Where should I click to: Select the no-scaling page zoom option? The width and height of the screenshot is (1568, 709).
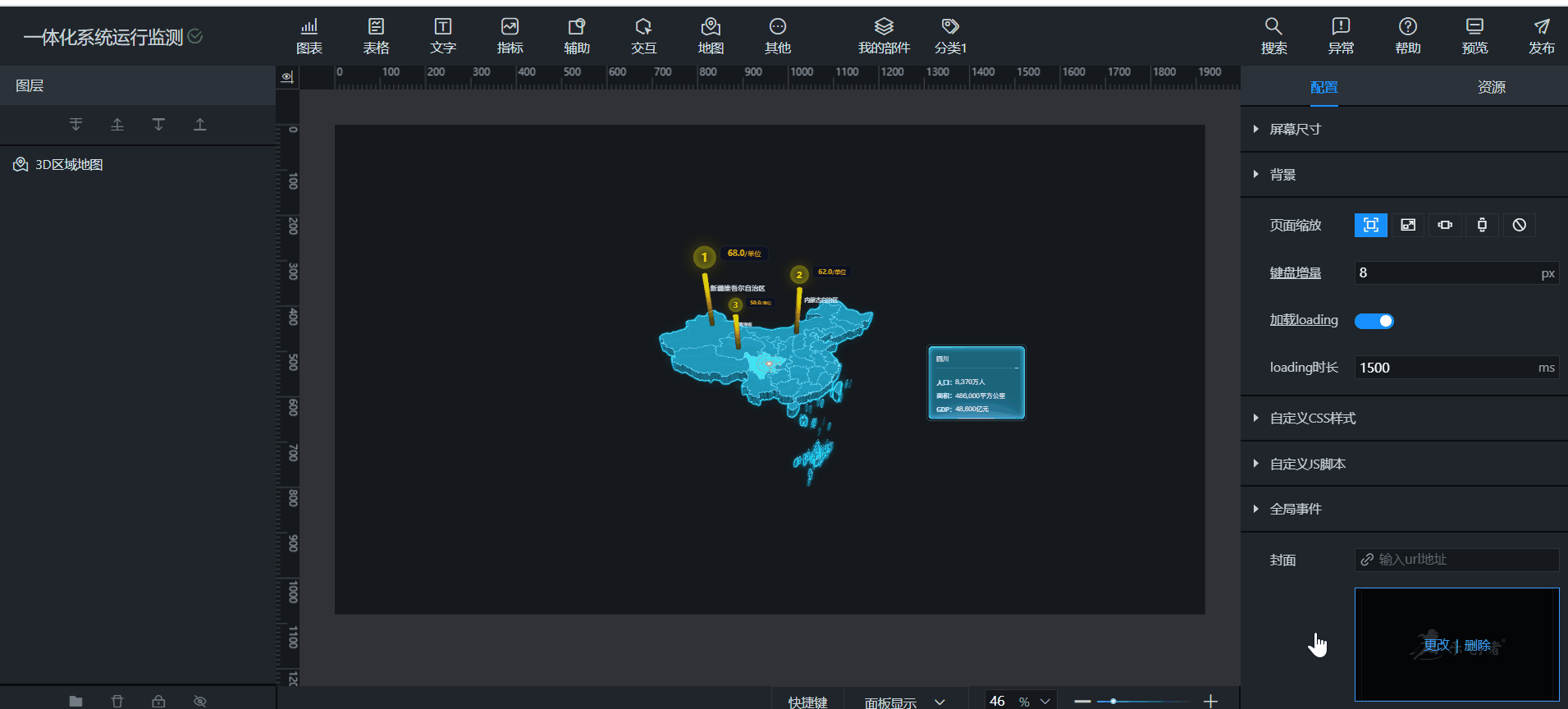[1519, 225]
